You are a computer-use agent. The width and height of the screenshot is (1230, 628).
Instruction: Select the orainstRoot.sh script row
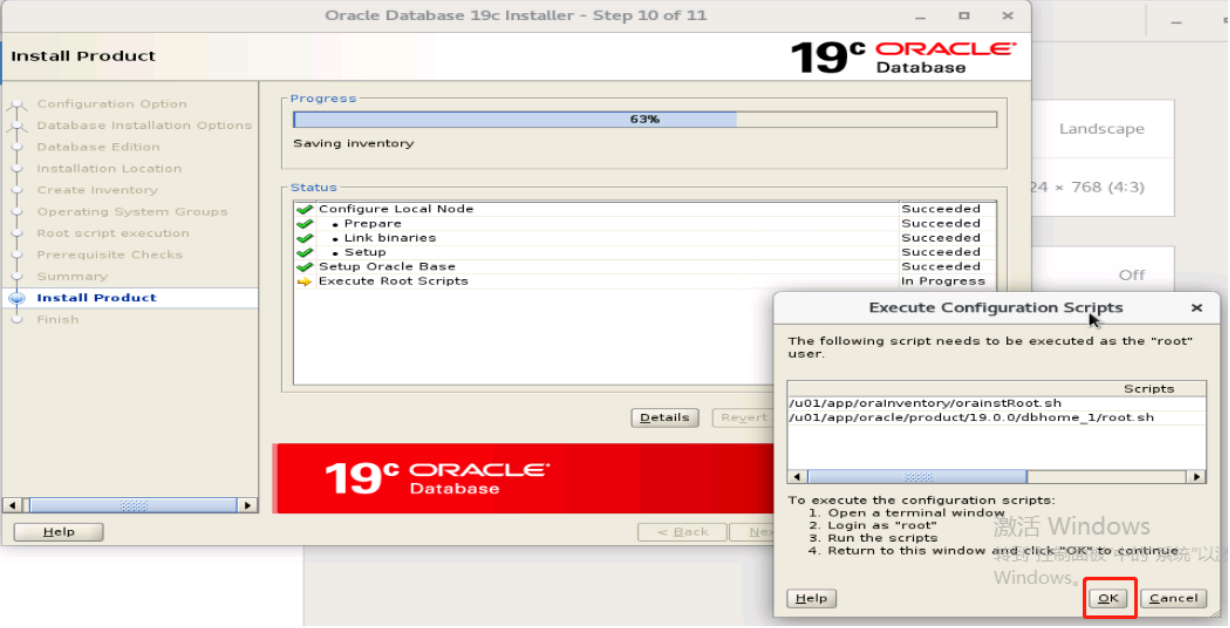coord(996,403)
